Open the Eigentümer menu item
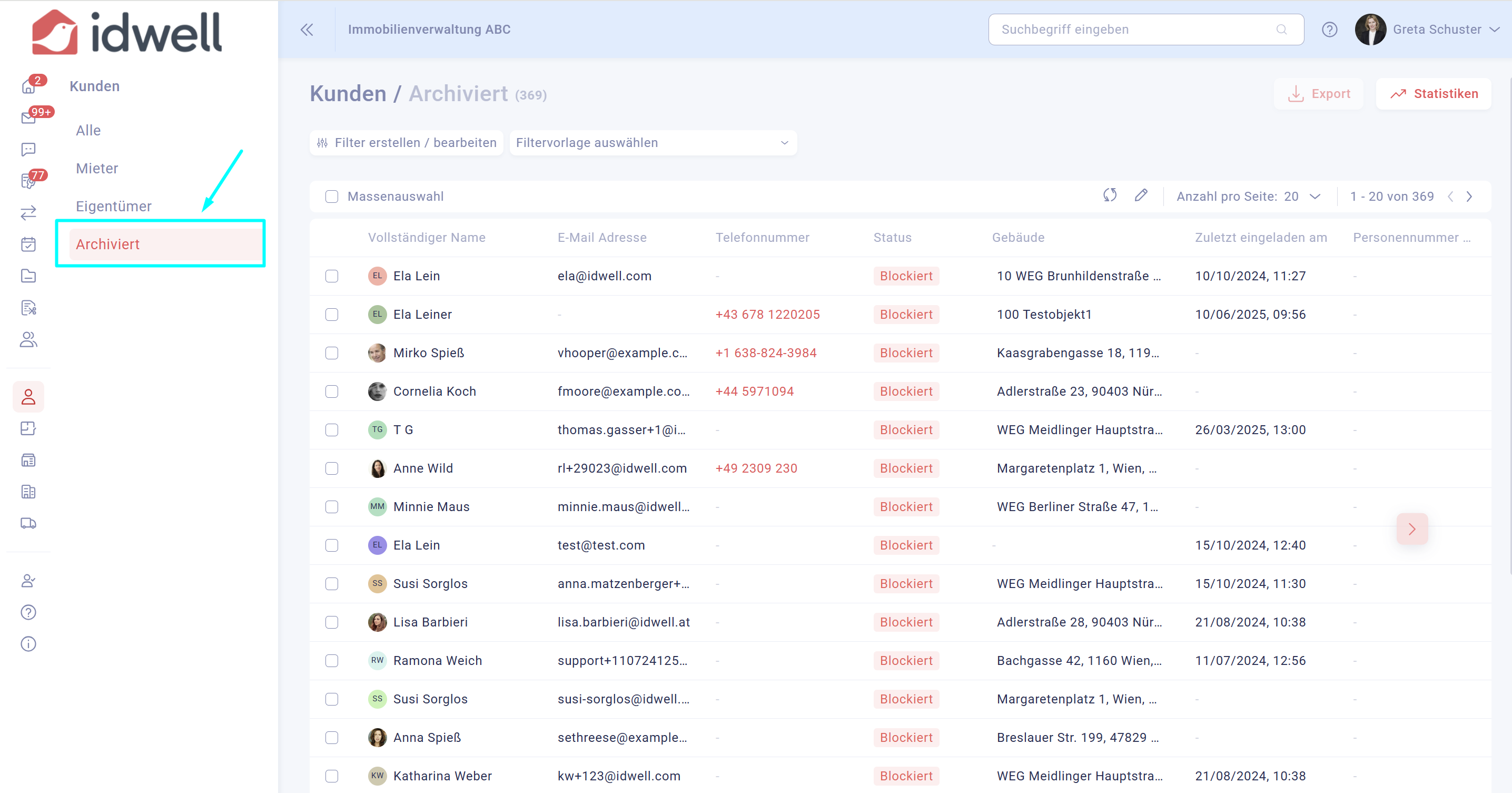Viewport: 1512px width, 793px height. point(113,206)
